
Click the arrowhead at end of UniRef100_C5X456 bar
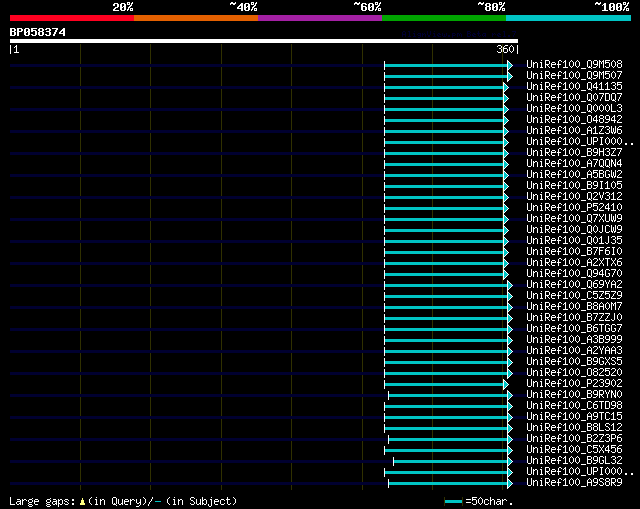510,451
